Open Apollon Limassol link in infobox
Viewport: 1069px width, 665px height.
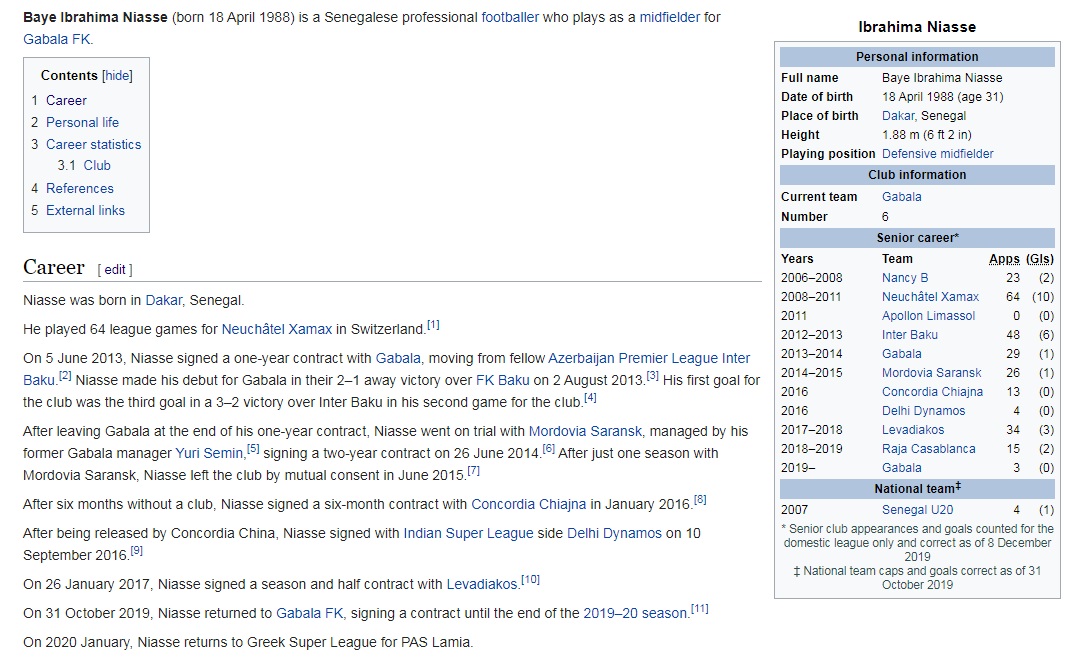click(x=929, y=316)
